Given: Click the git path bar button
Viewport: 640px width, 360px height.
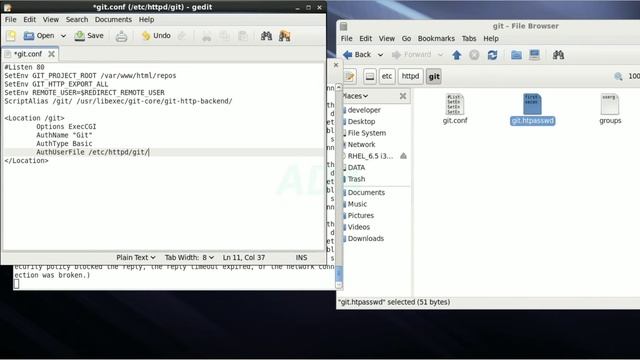Looking at the screenshot, I should [x=434, y=76].
